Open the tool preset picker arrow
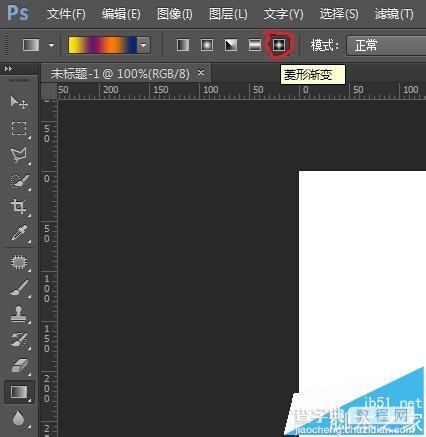Screen dimensions: 426x437 click(51, 45)
